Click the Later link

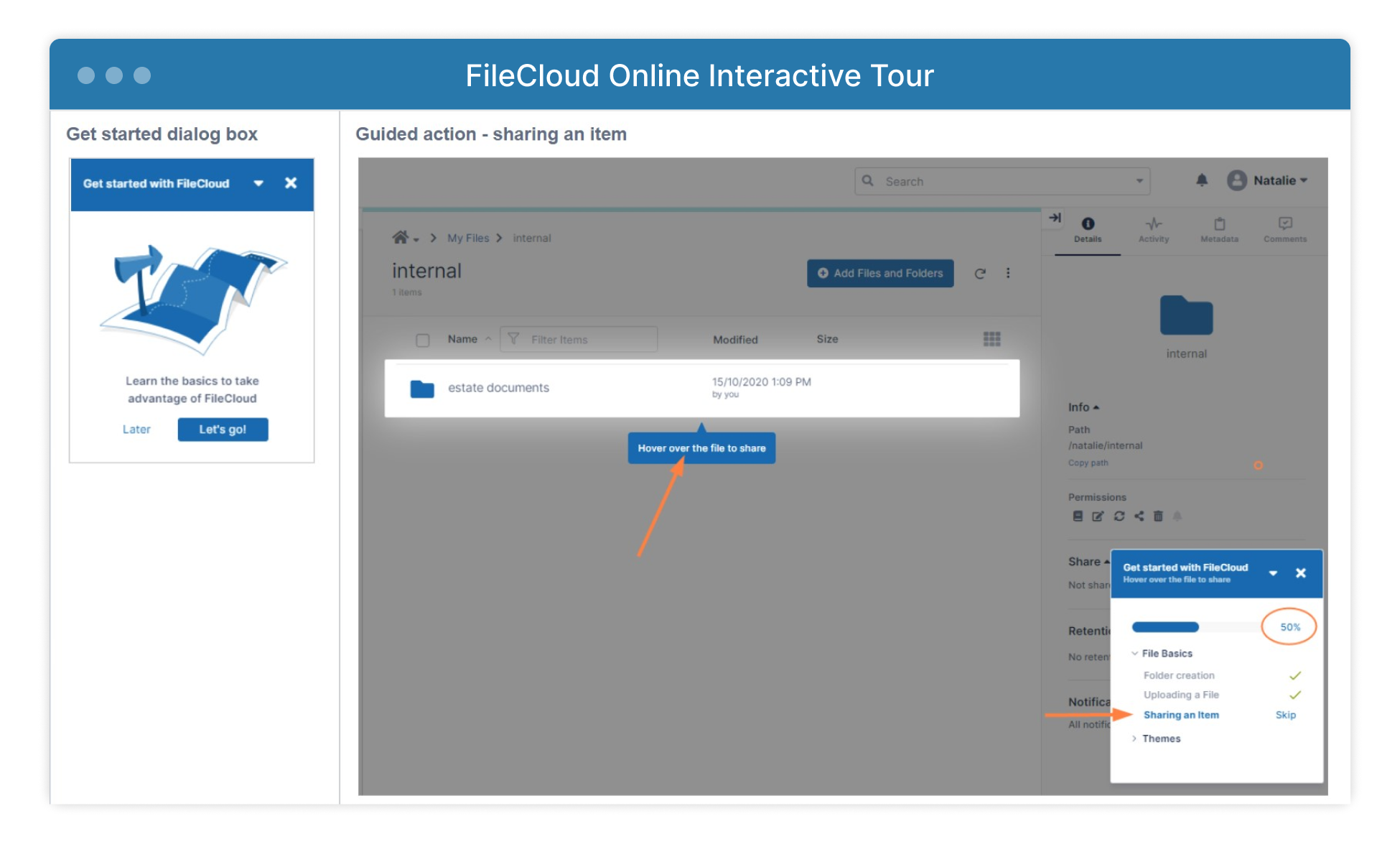coord(136,430)
